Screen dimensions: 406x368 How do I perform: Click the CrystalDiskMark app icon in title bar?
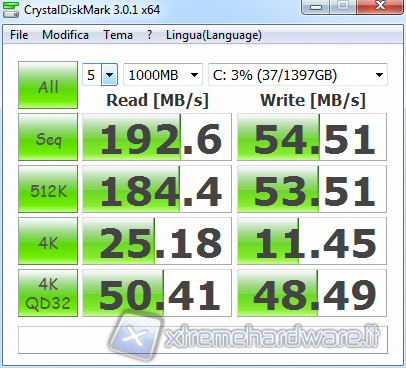click(11, 9)
